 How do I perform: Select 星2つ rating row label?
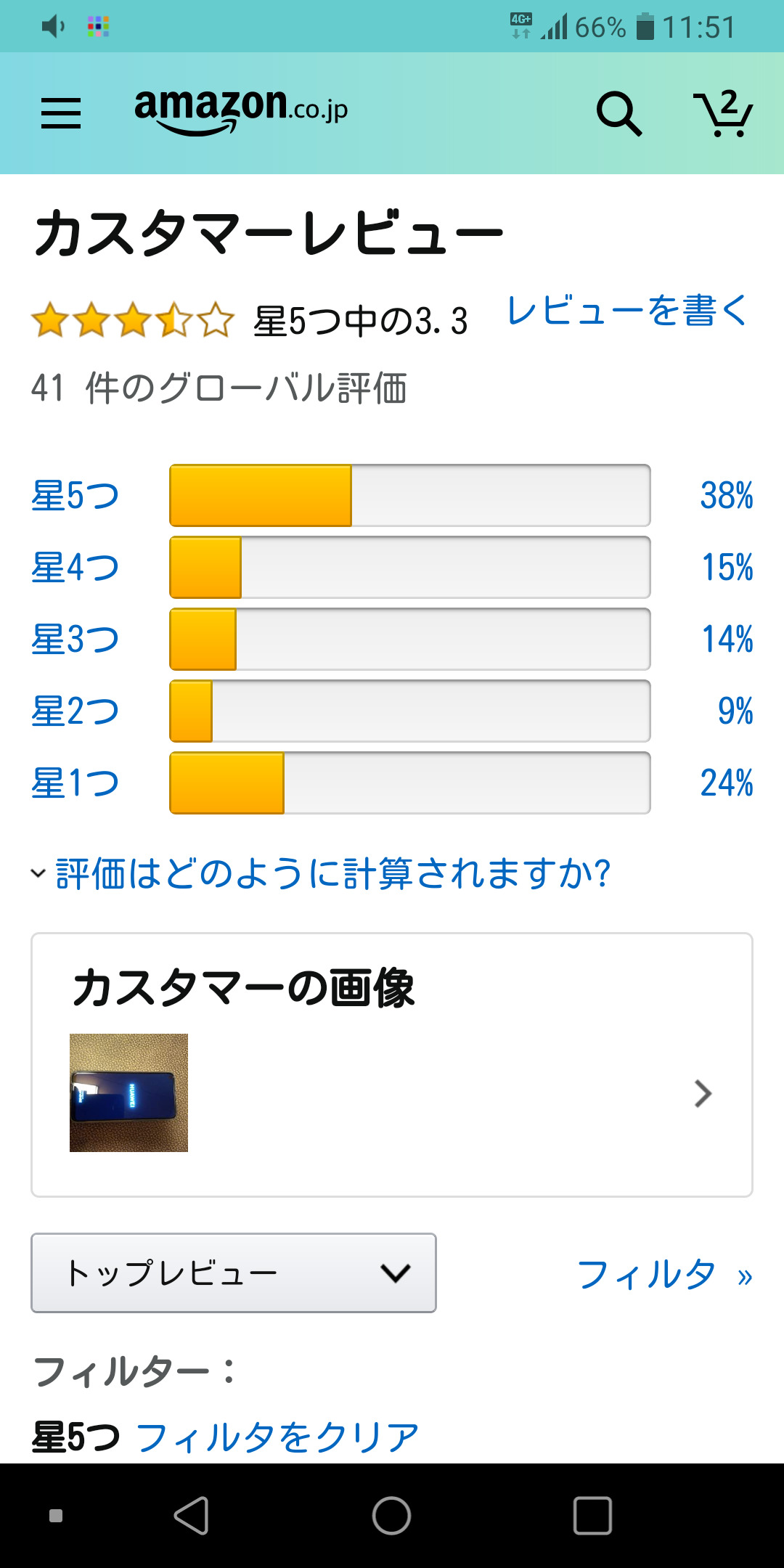tap(75, 711)
